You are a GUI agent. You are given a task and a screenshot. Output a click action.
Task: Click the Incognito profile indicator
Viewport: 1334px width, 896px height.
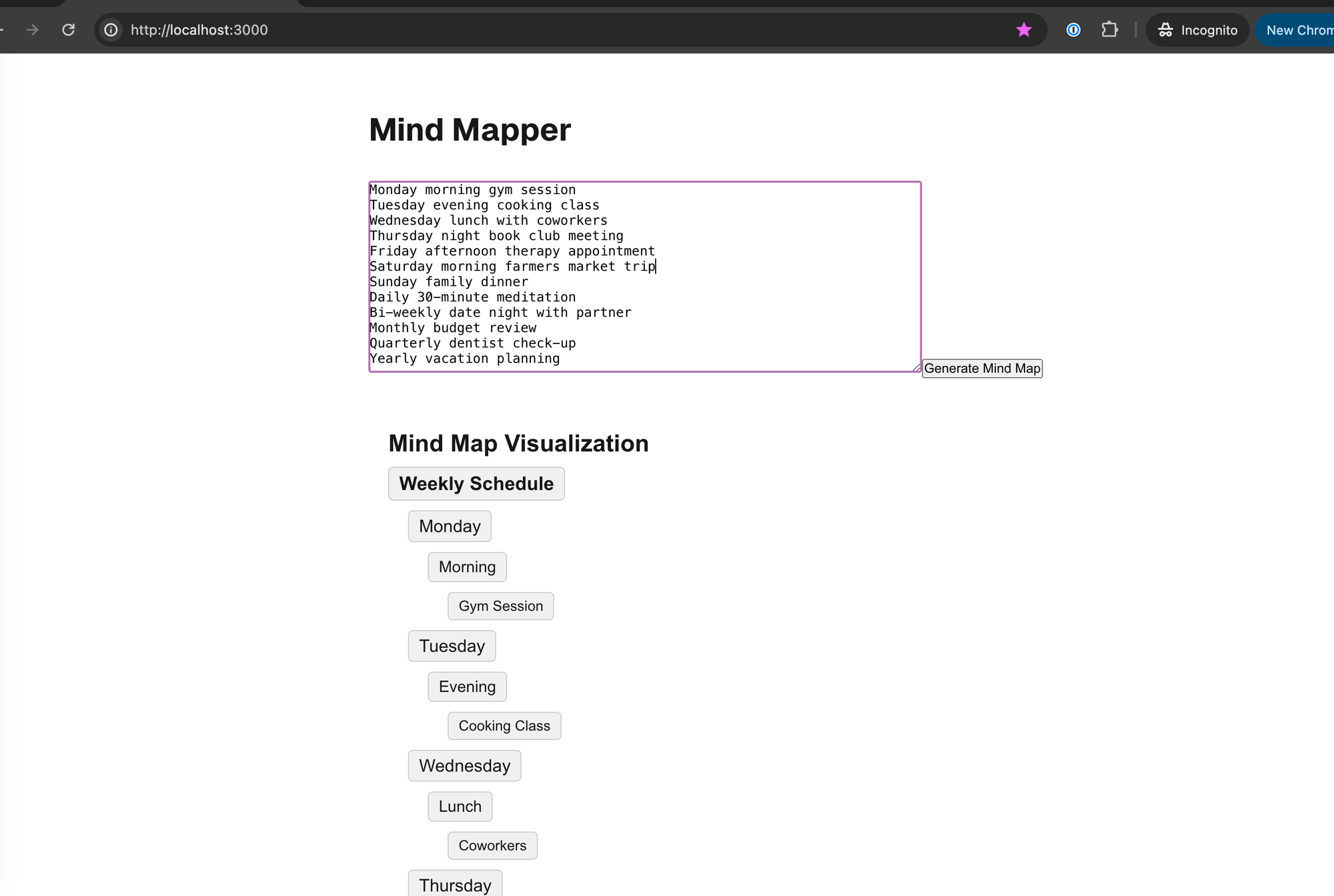(x=1198, y=30)
